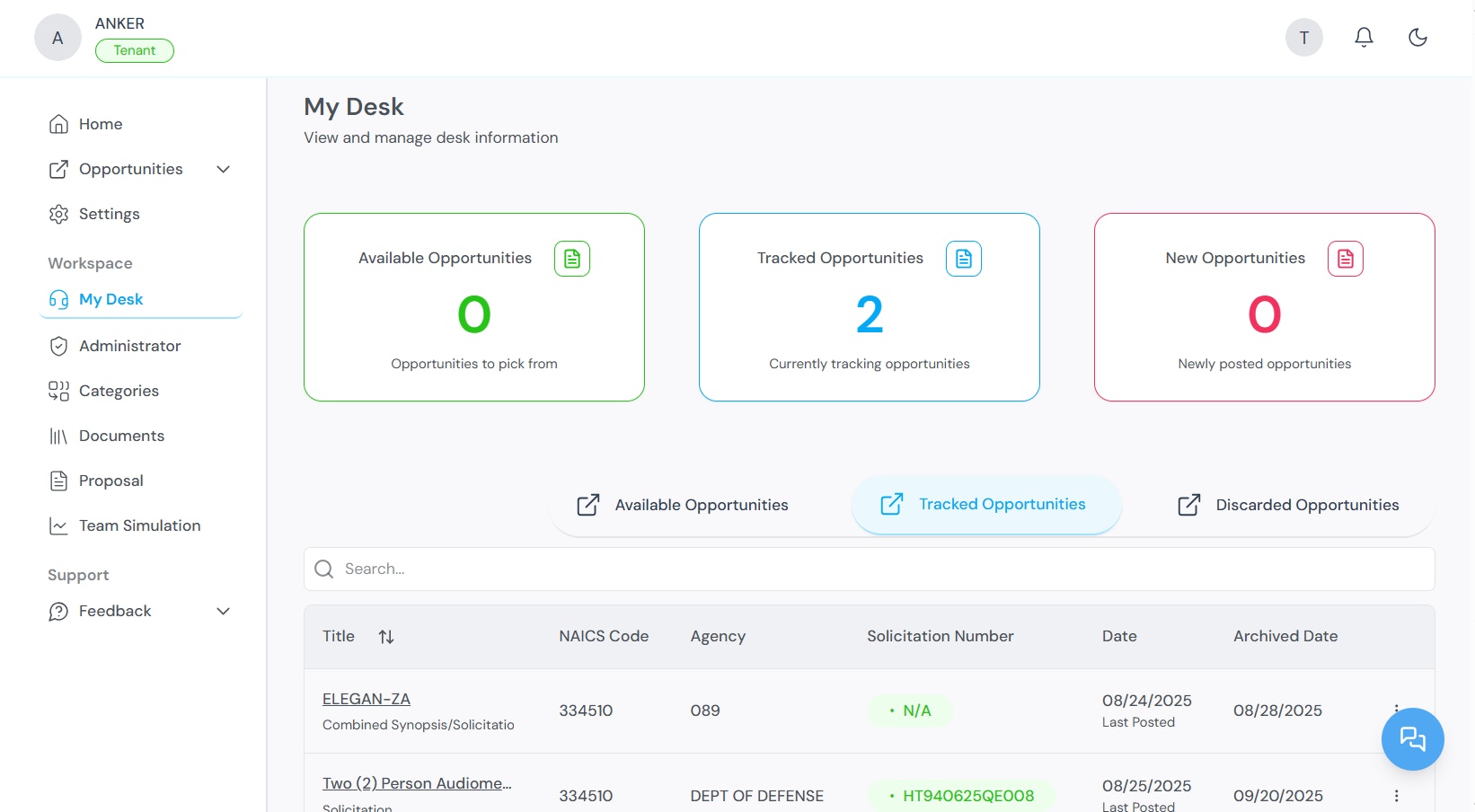The height and width of the screenshot is (812, 1475).
Task: Click the Categories grid icon
Action: [x=58, y=391]
